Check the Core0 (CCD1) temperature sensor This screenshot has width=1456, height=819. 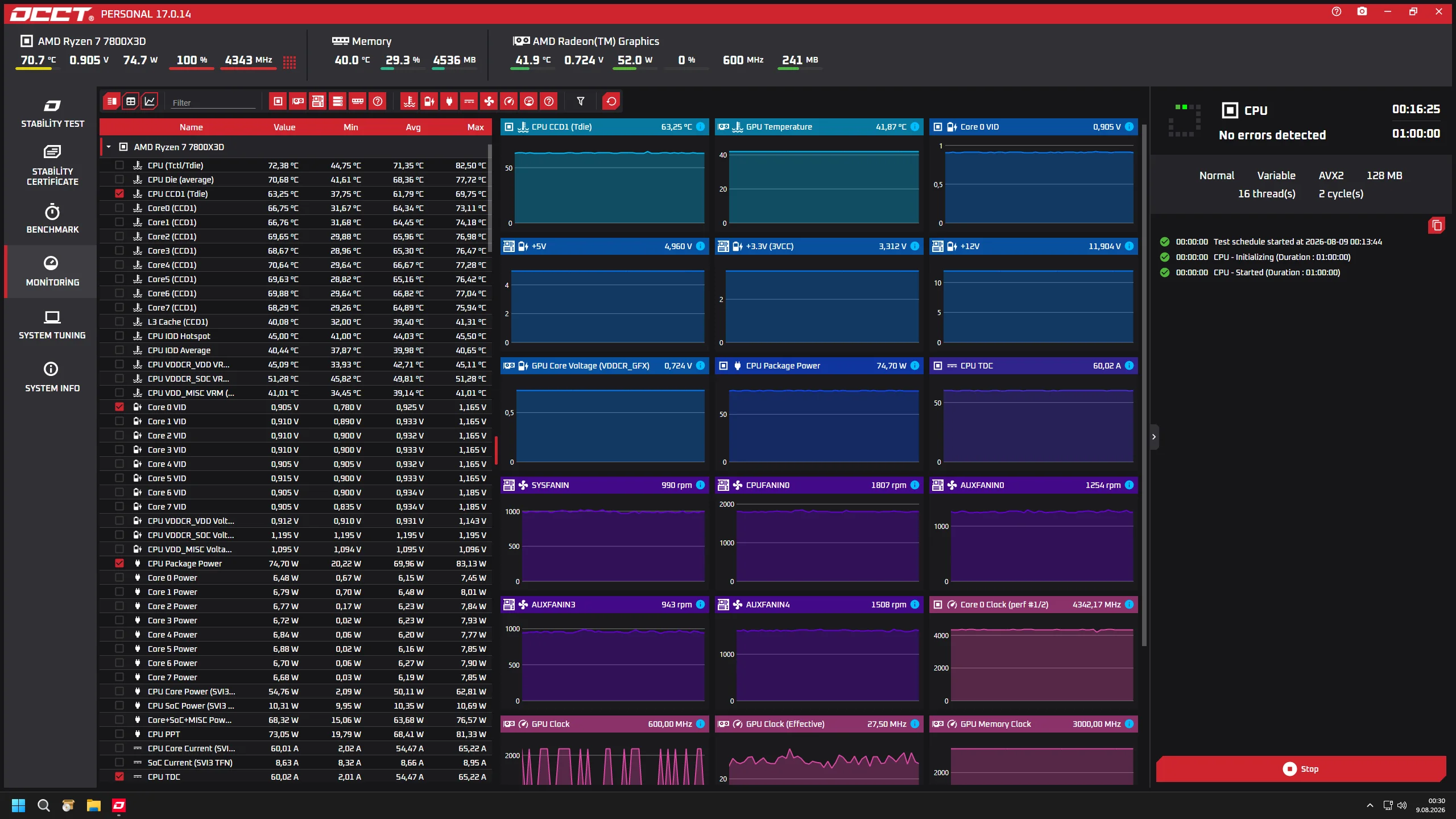(x=119, y=208)
